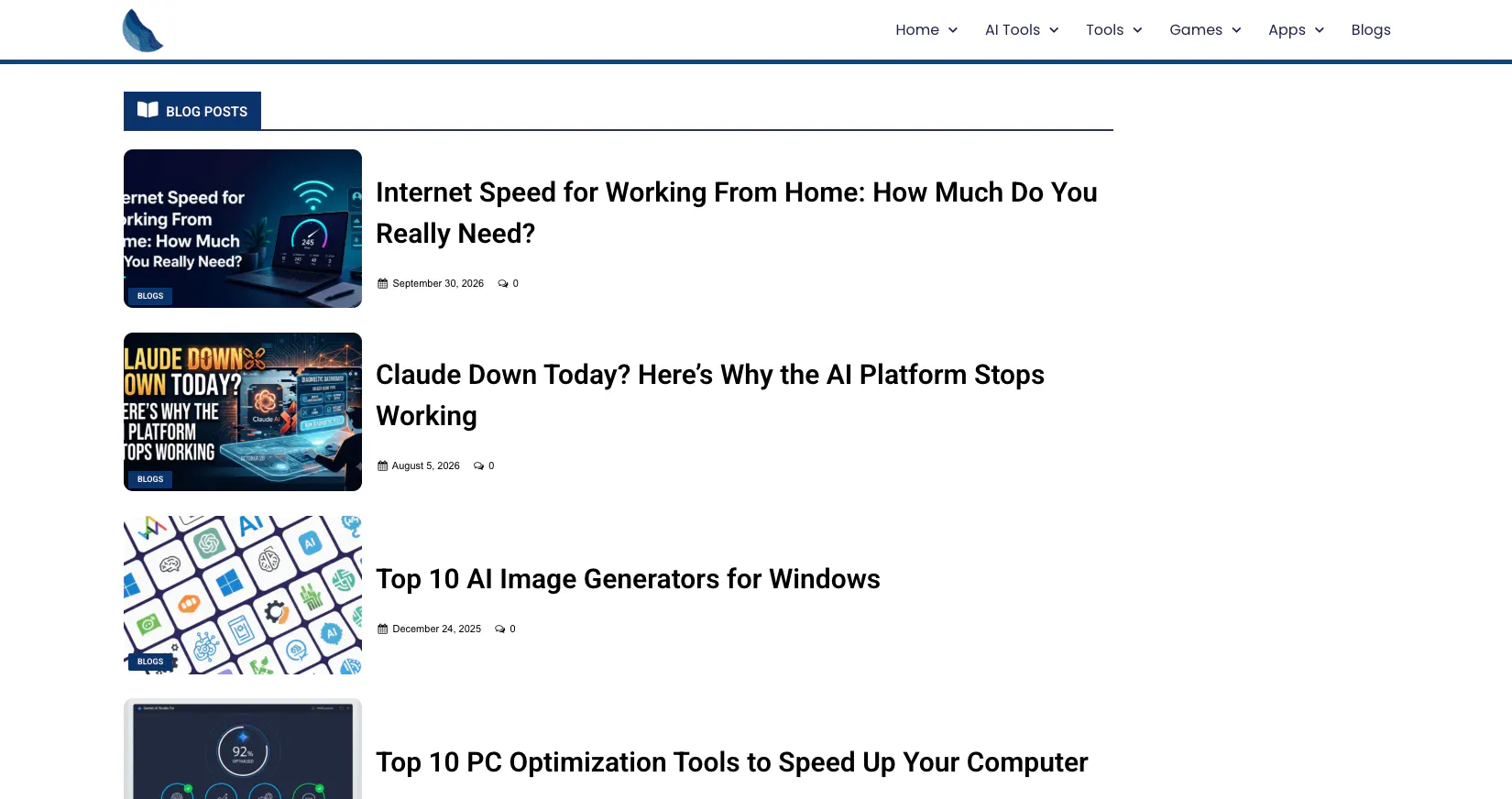Image resolution: width=1512 pixels, height=799 pixels.
Task: Open the Home nav item
Action: click(x=917, y=30)
